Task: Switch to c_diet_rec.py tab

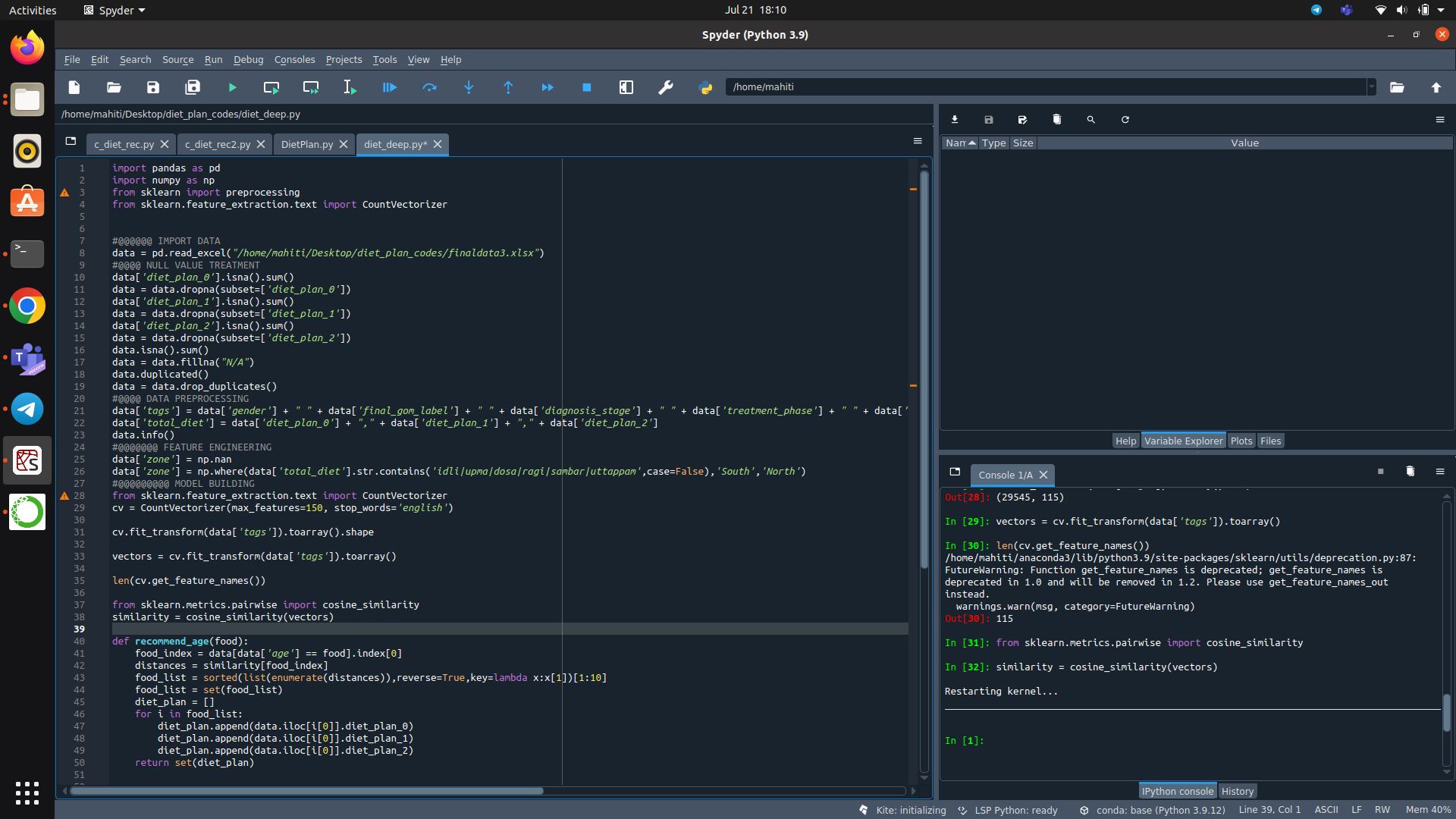Action: (124, 145)
